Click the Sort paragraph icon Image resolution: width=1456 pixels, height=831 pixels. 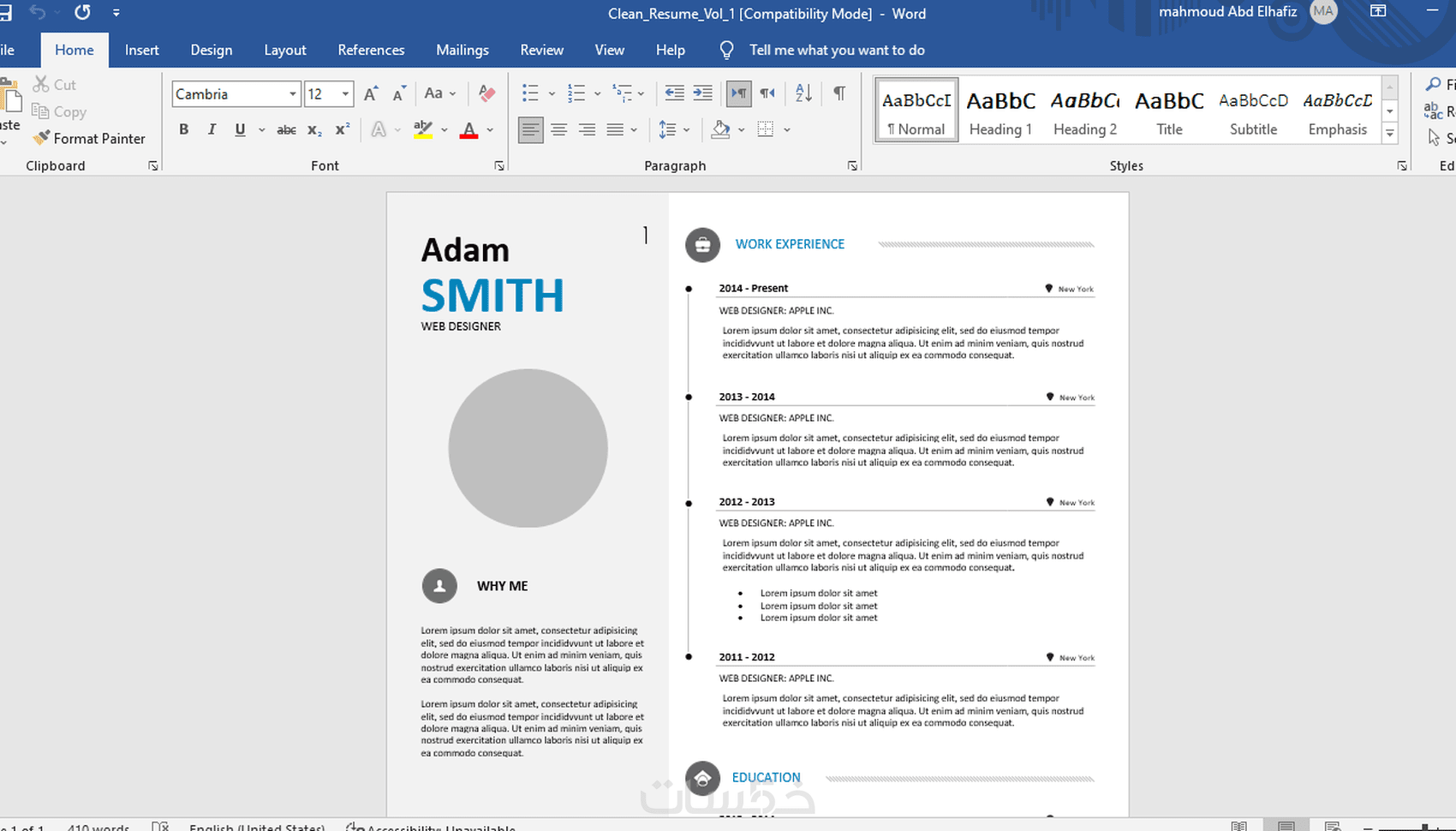click(803, 93)
